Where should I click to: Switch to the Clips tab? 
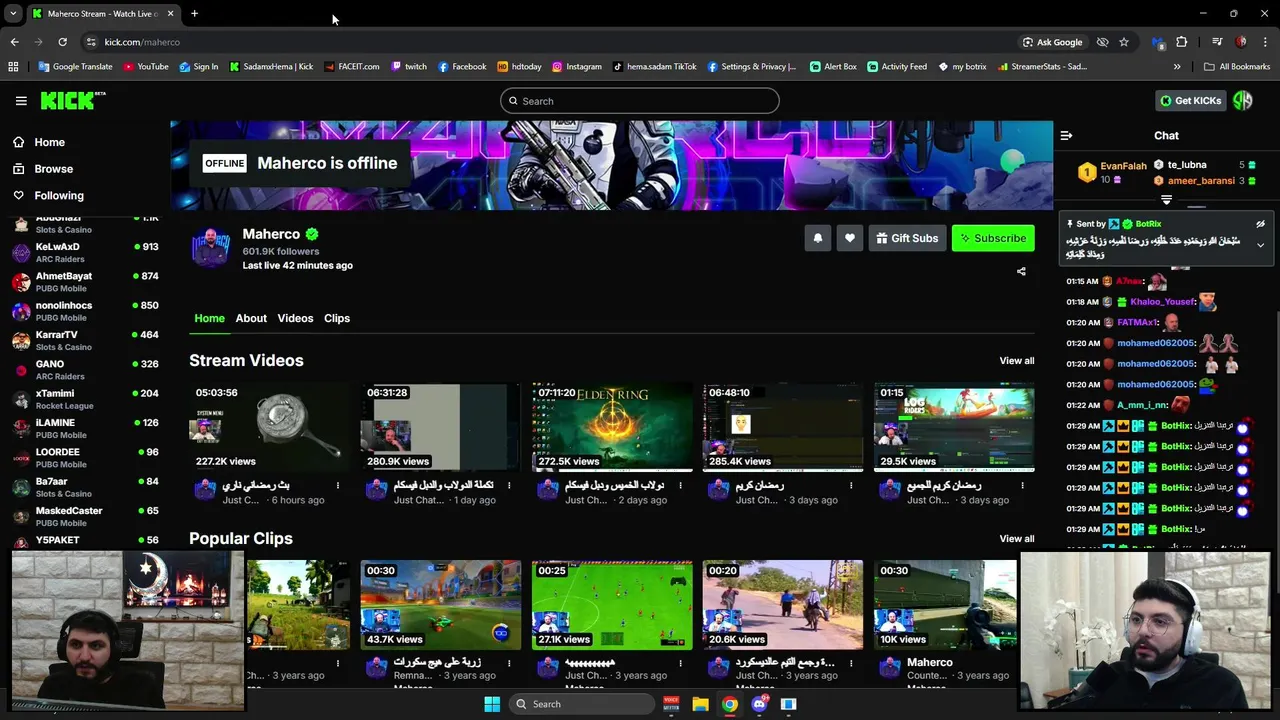tap(337, 318)
